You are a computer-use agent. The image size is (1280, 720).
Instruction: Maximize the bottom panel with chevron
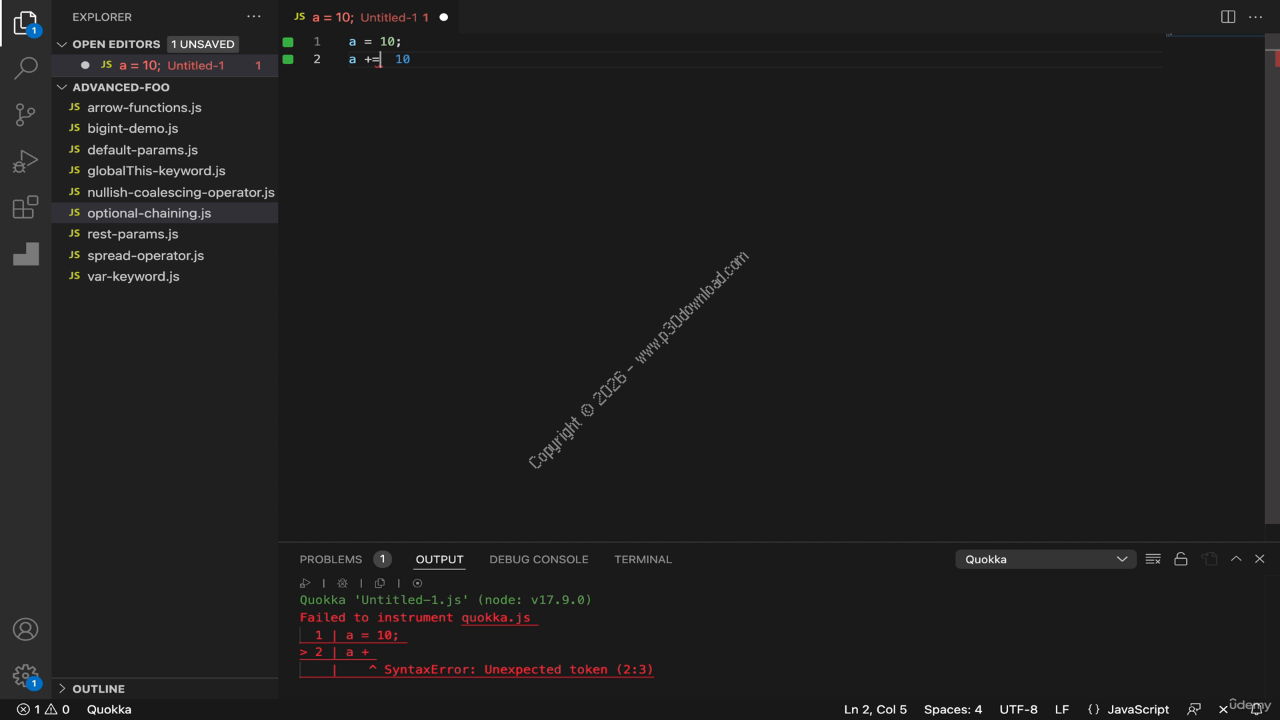1236,559
